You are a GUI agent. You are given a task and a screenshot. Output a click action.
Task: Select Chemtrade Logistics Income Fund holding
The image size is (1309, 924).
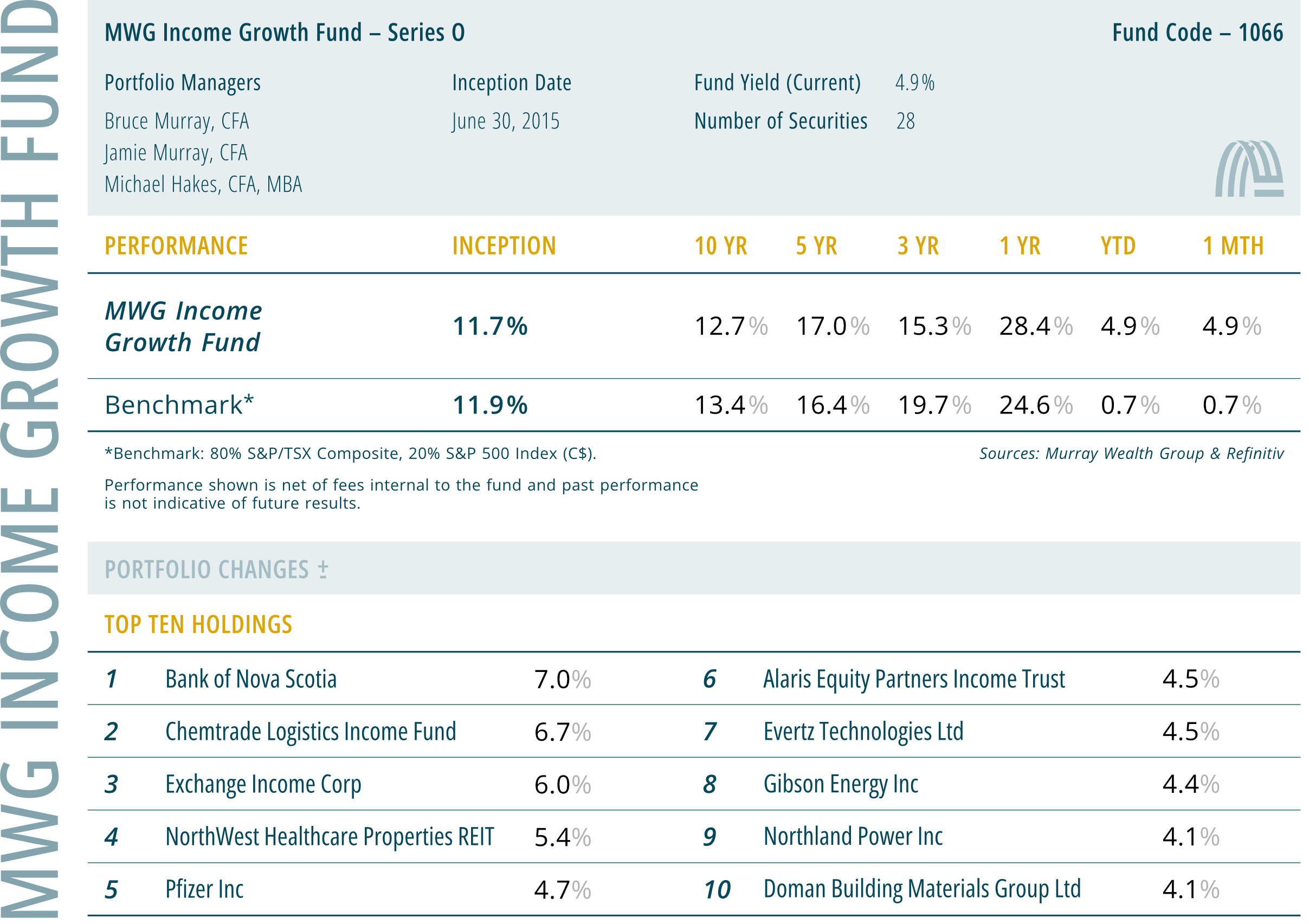[310, 731]
